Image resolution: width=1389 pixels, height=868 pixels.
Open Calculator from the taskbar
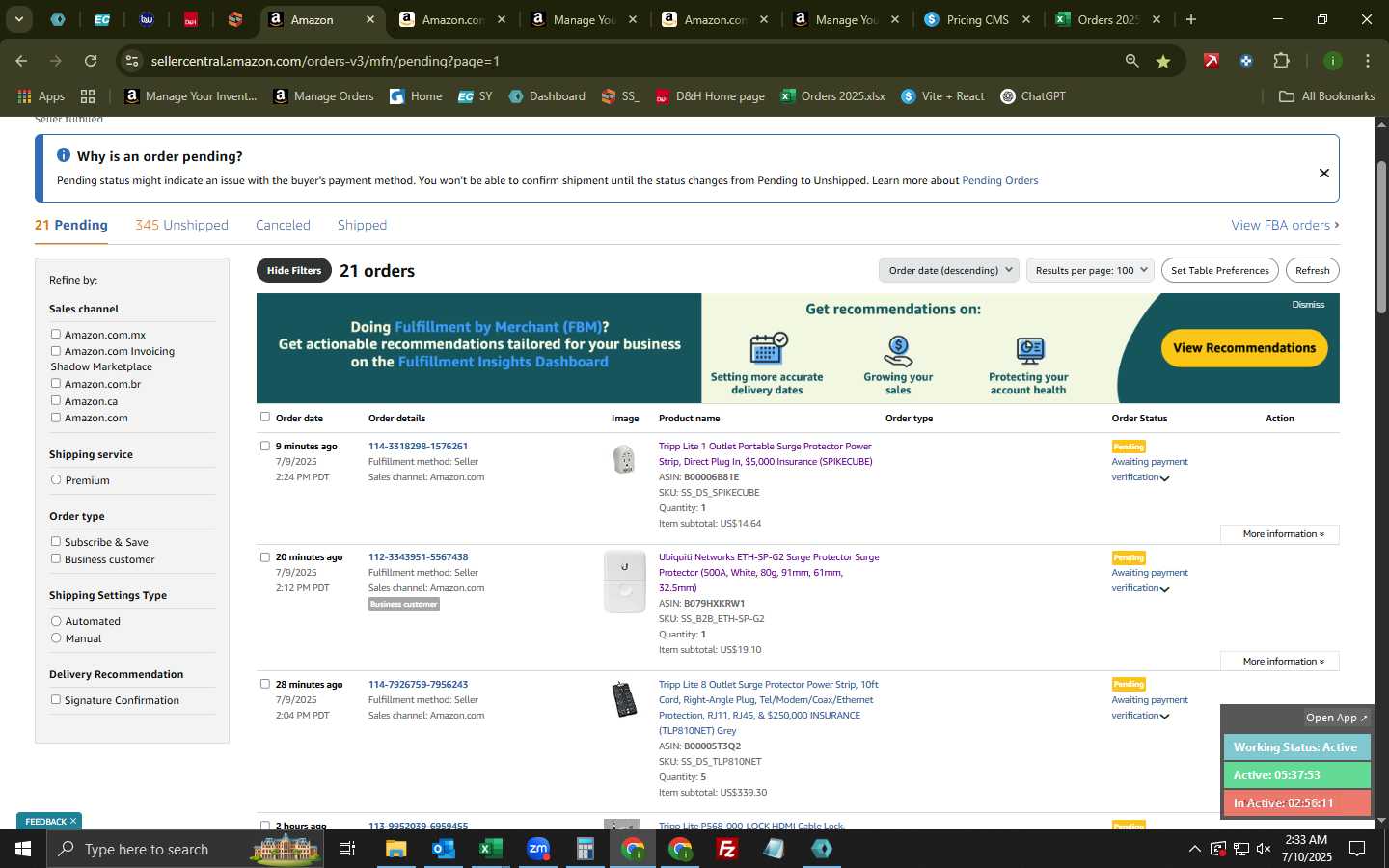point(585,849)
